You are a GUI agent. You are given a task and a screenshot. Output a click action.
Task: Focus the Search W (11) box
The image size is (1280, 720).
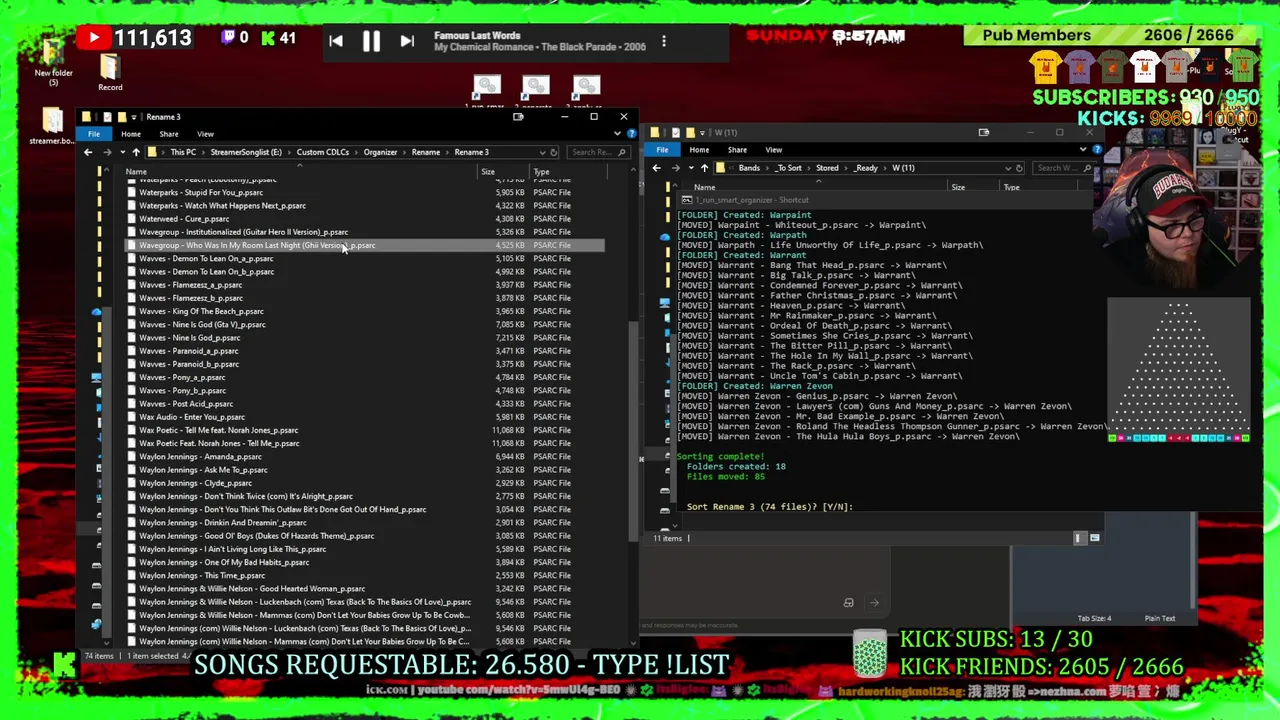1062,168
